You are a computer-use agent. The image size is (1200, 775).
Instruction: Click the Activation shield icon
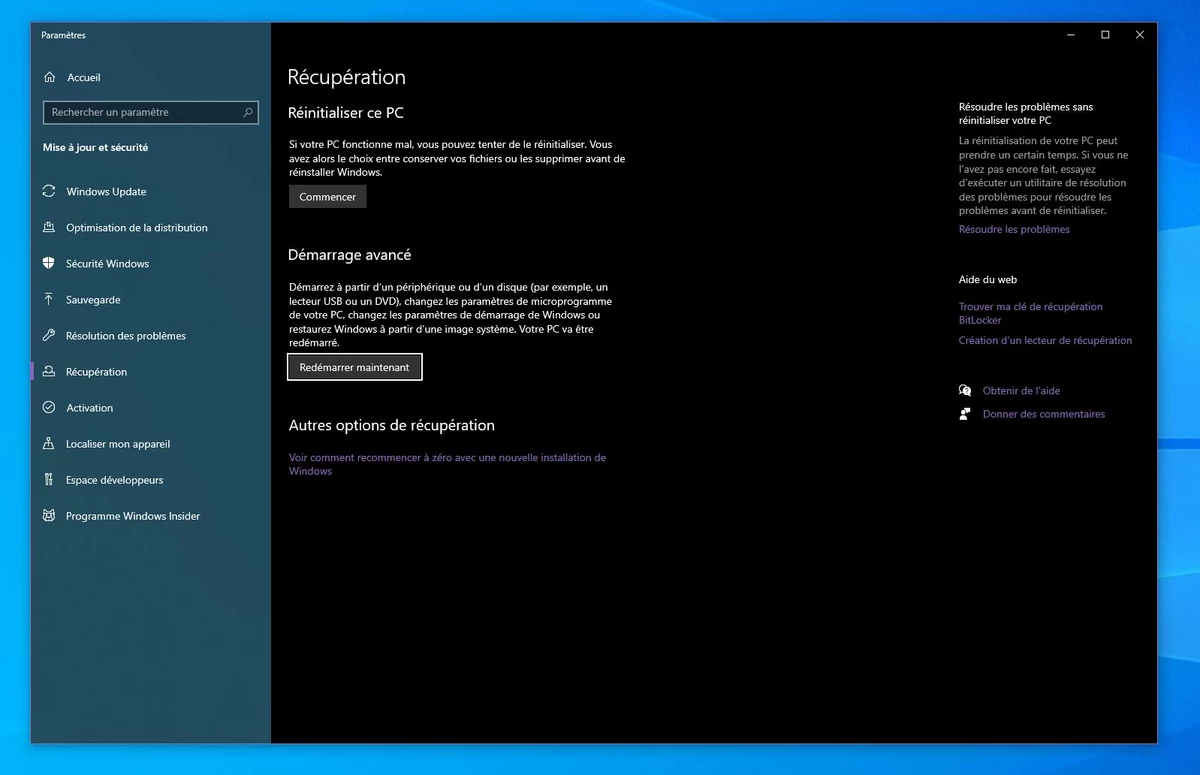tap(48, 407)
